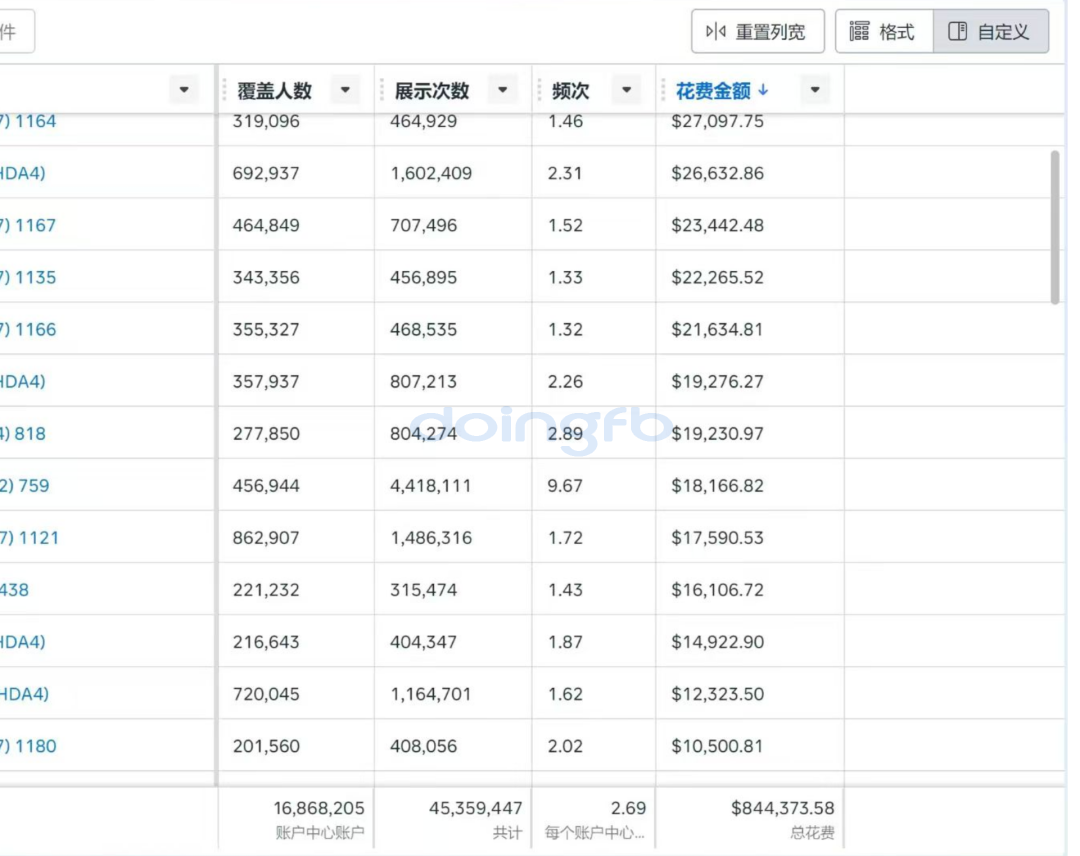Expand the first name column's dropdown arrow

pyautogui.click(x=183, y=90)
